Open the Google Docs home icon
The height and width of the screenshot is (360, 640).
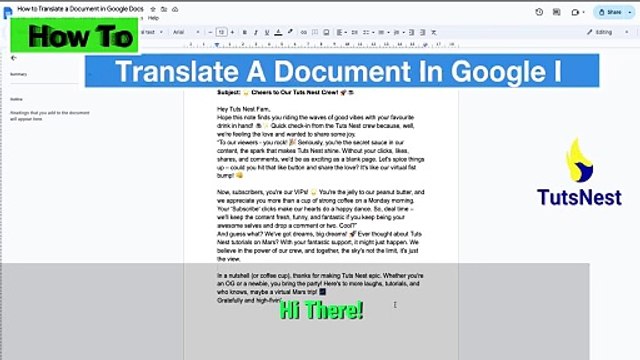[x=7, y=12]
